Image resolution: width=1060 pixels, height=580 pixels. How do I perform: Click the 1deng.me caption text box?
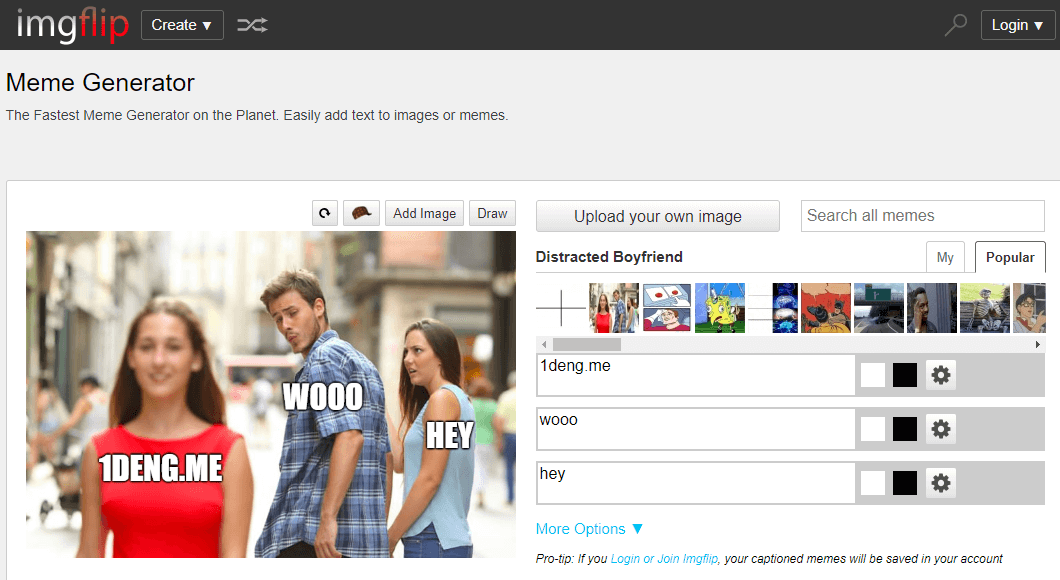pos(696,374)
